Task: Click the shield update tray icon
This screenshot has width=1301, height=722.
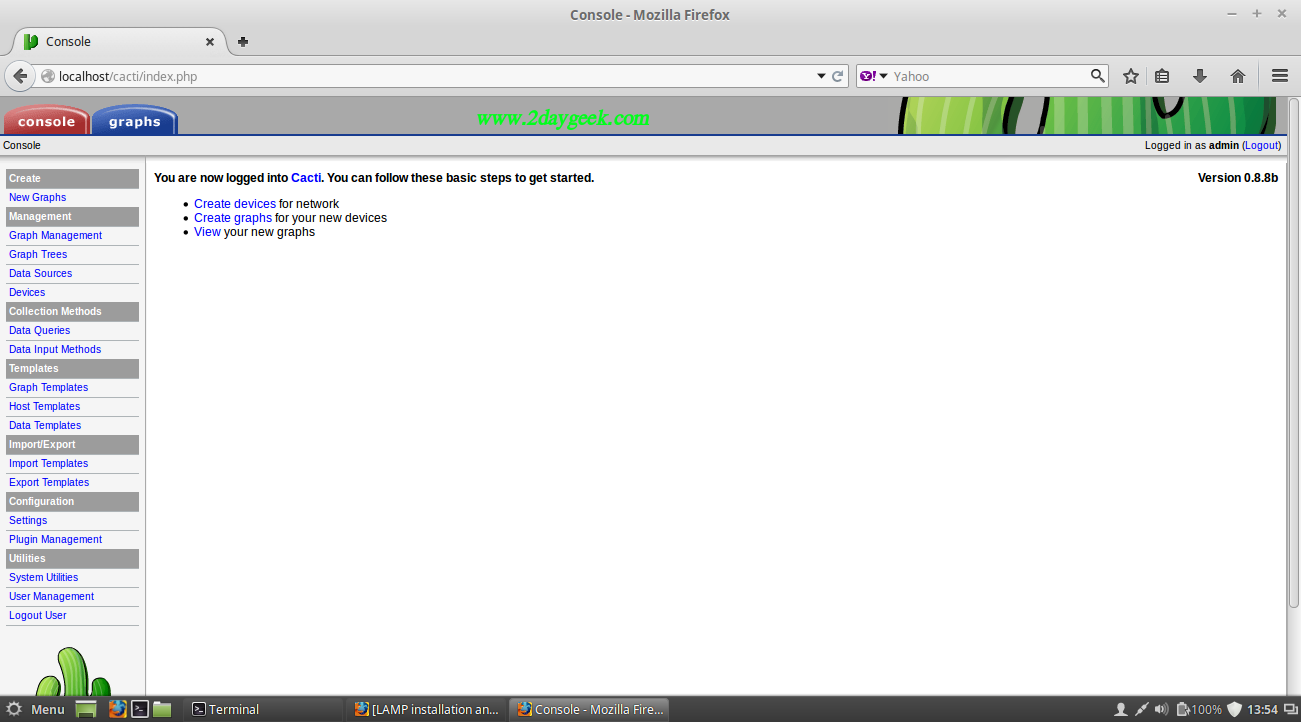Action: click(x=1235, y=710)
